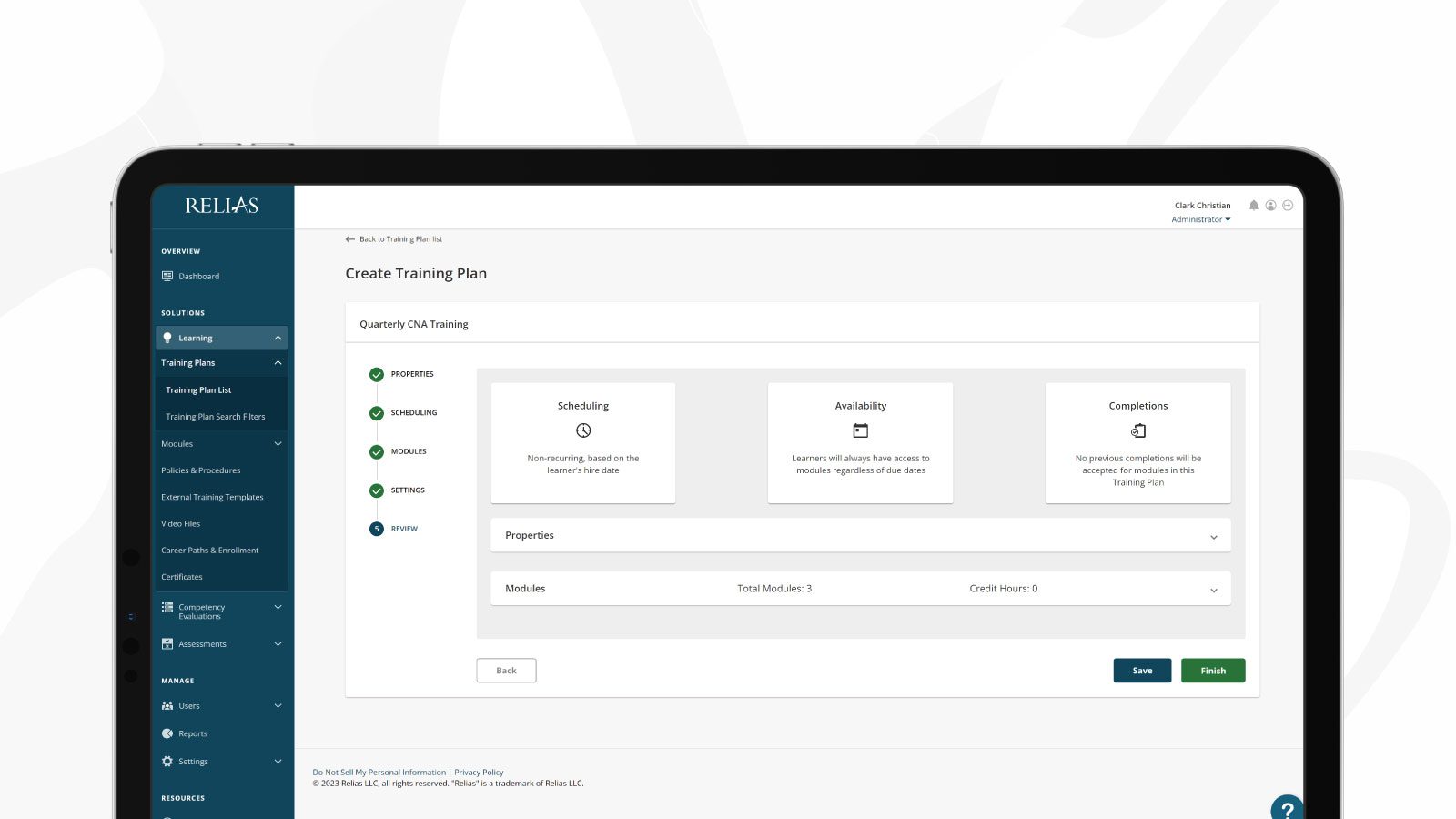Click the Scheduling summary card
Screen dimensions: 1456x819
[x=583, y=443]
